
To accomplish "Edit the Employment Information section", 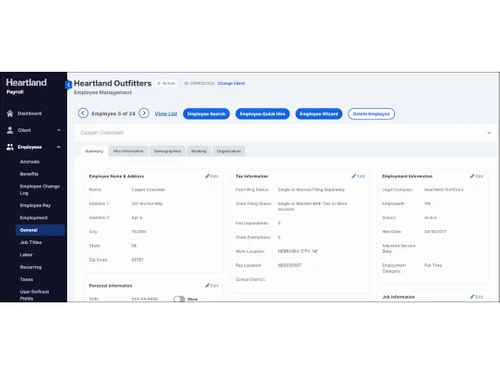I will coord(477,176).
